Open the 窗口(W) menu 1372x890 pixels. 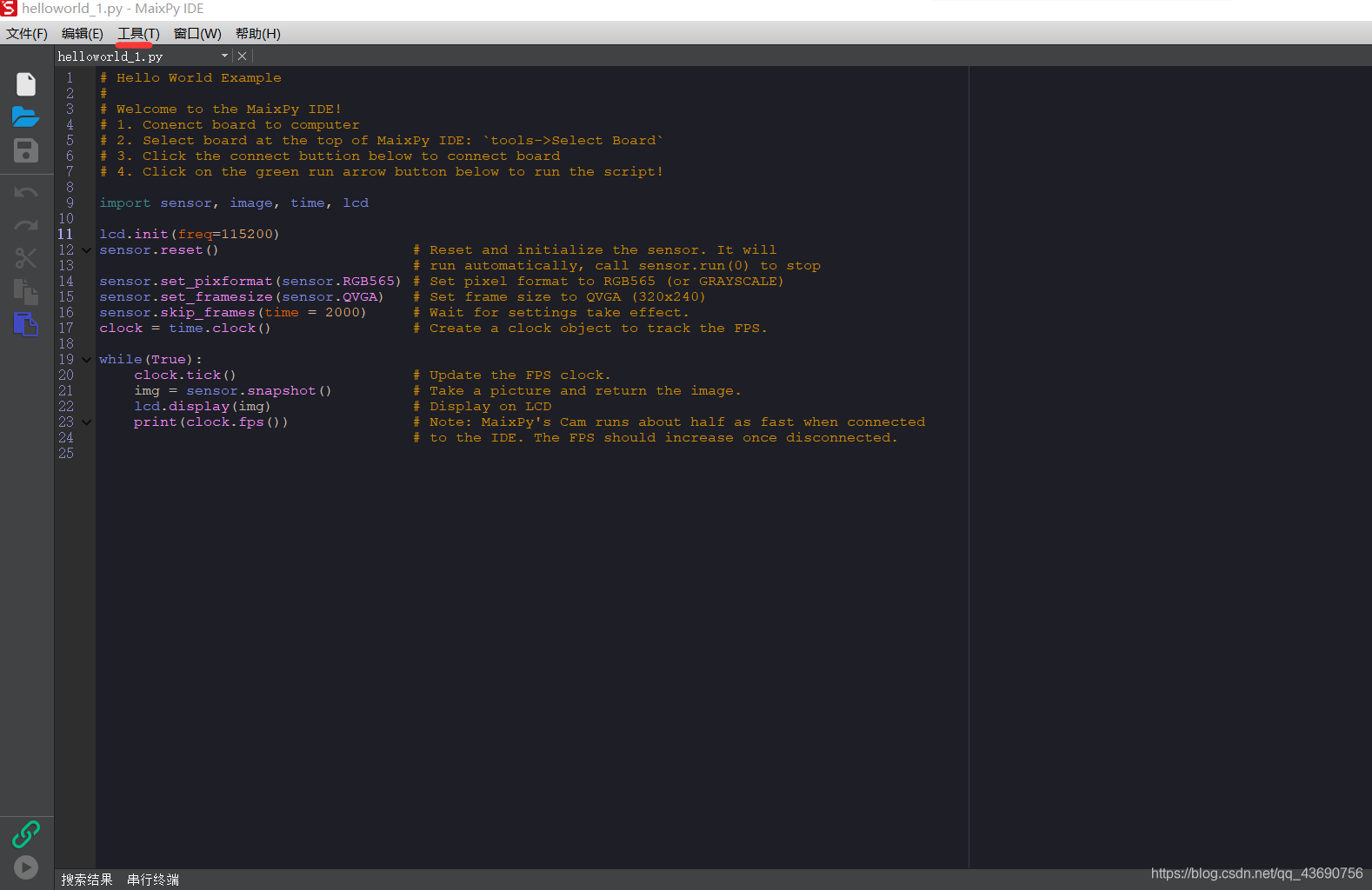pos(197,34)
